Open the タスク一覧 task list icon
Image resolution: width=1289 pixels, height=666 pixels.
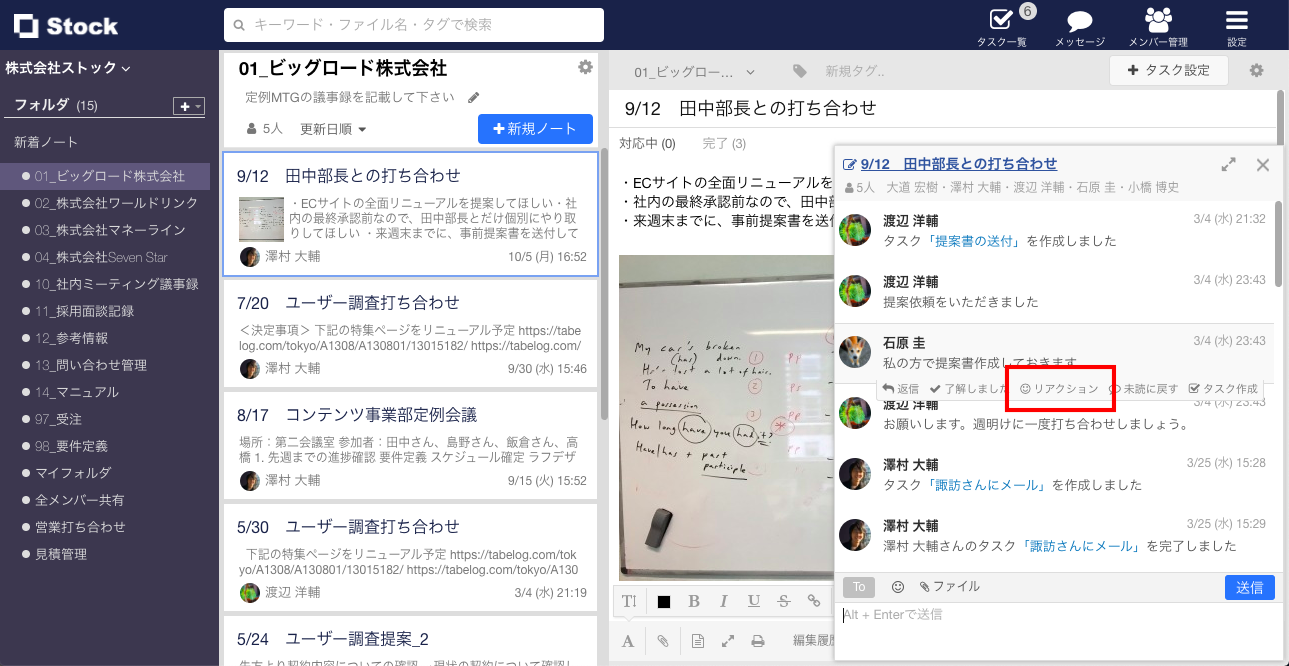coord(1001,26)
